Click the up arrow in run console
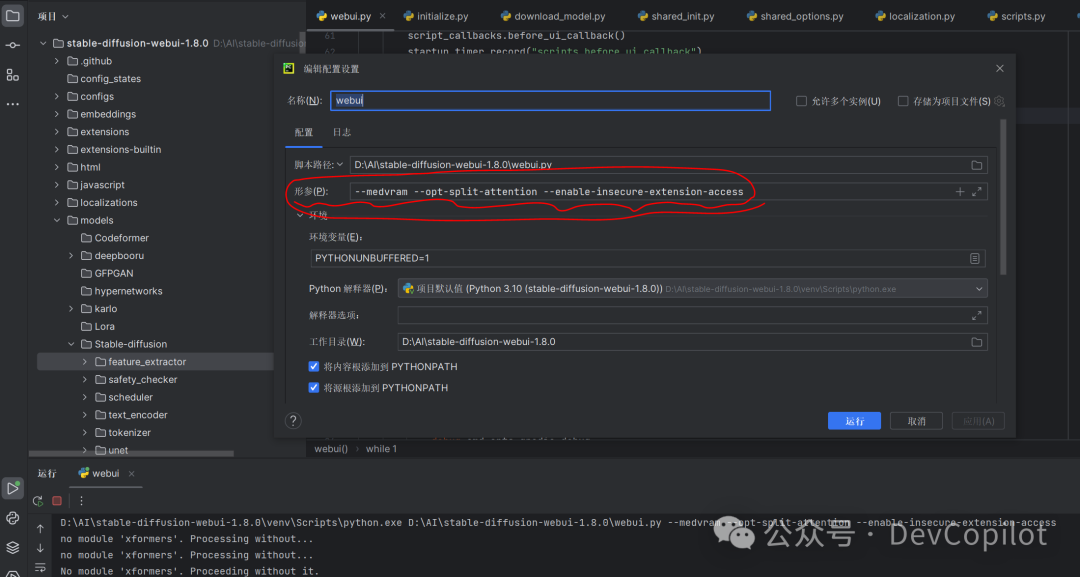Screen dimensions: 1080x577 pos(40,528)
